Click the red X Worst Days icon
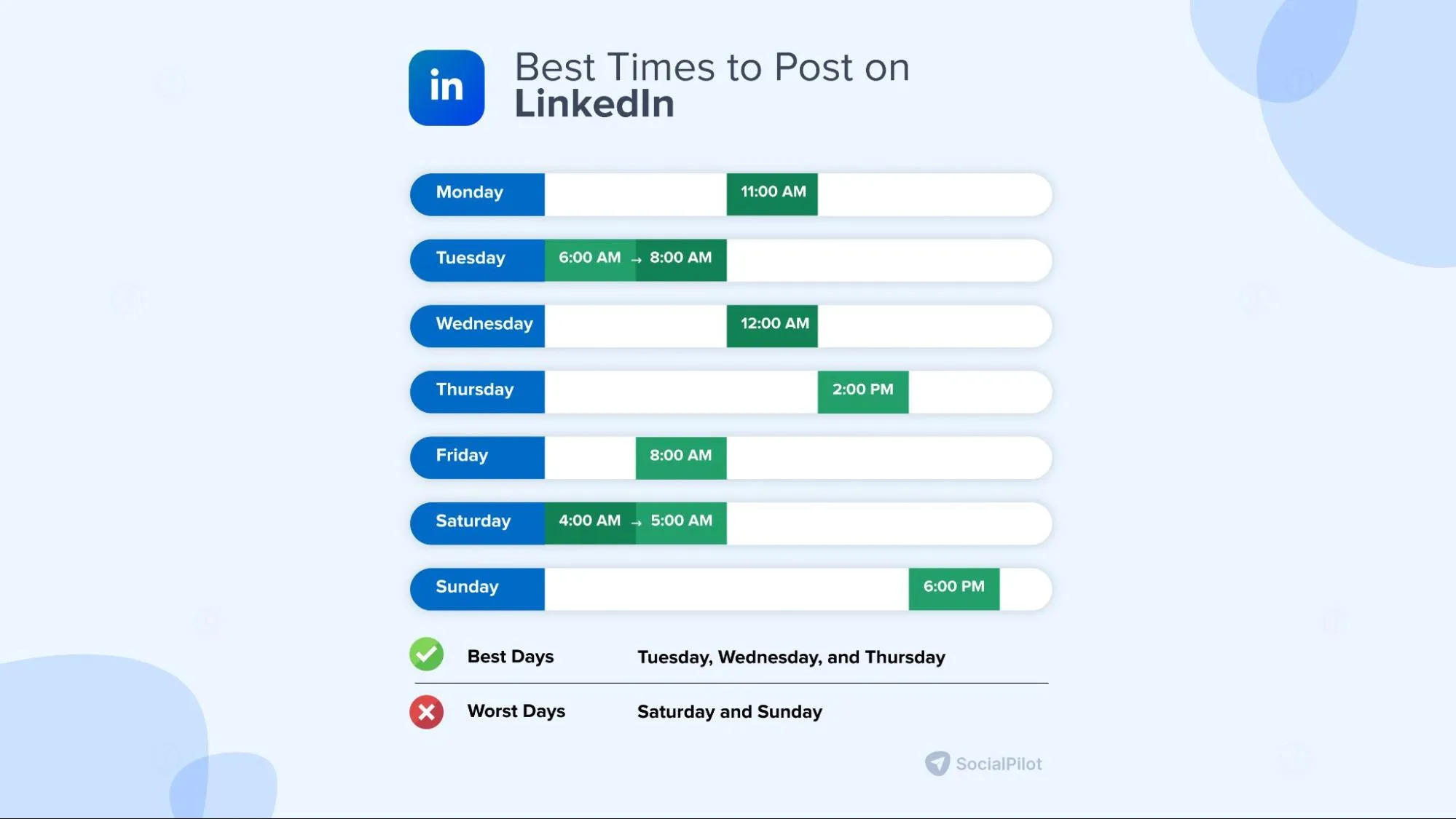This screenshot has width=1456, height=819. click(x=425, y=712)
